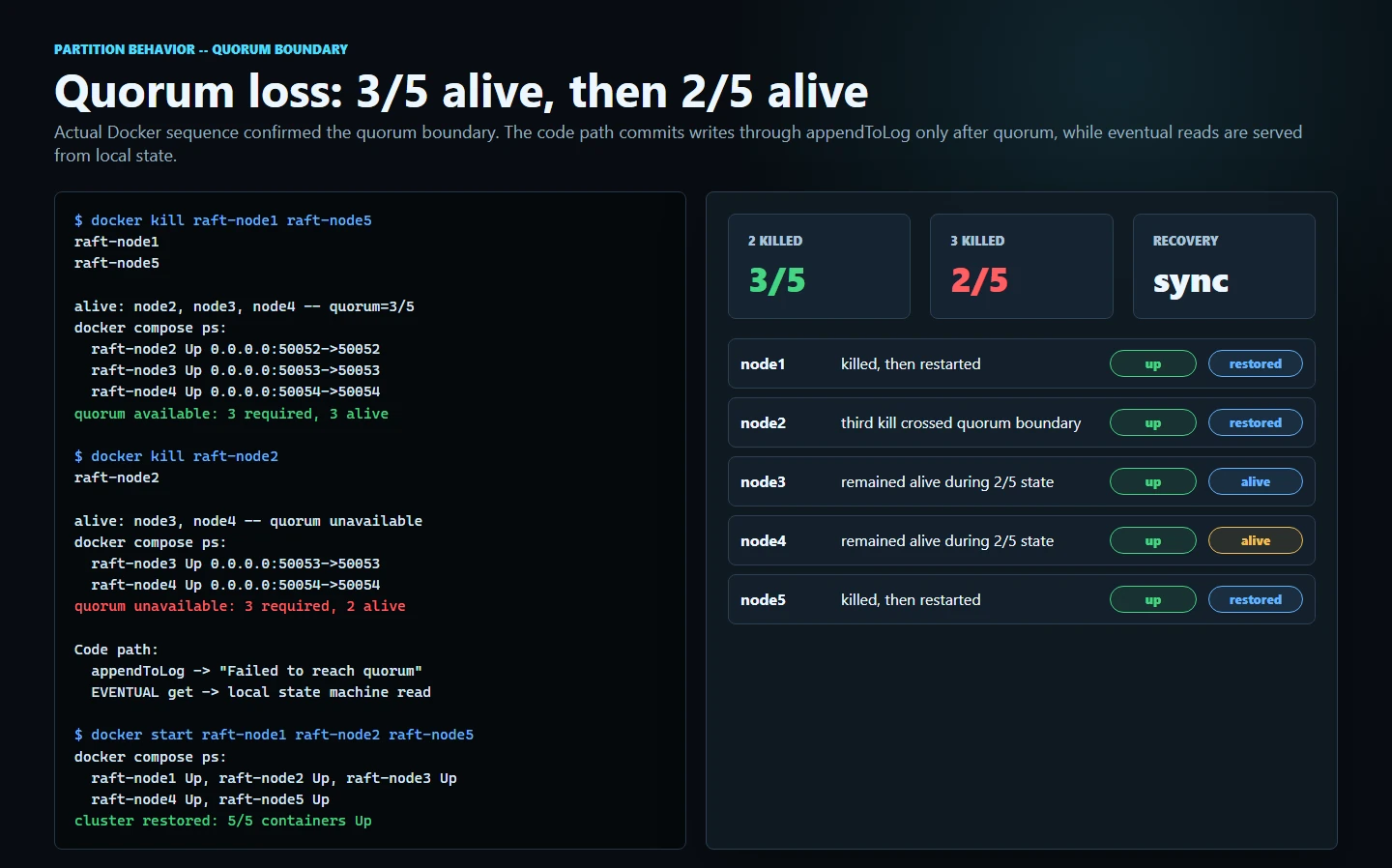The height and width of the screenshot is (868, 1392).
Task: Click node4's yellow "alive" pill
Action: [x=1256, y=541]
